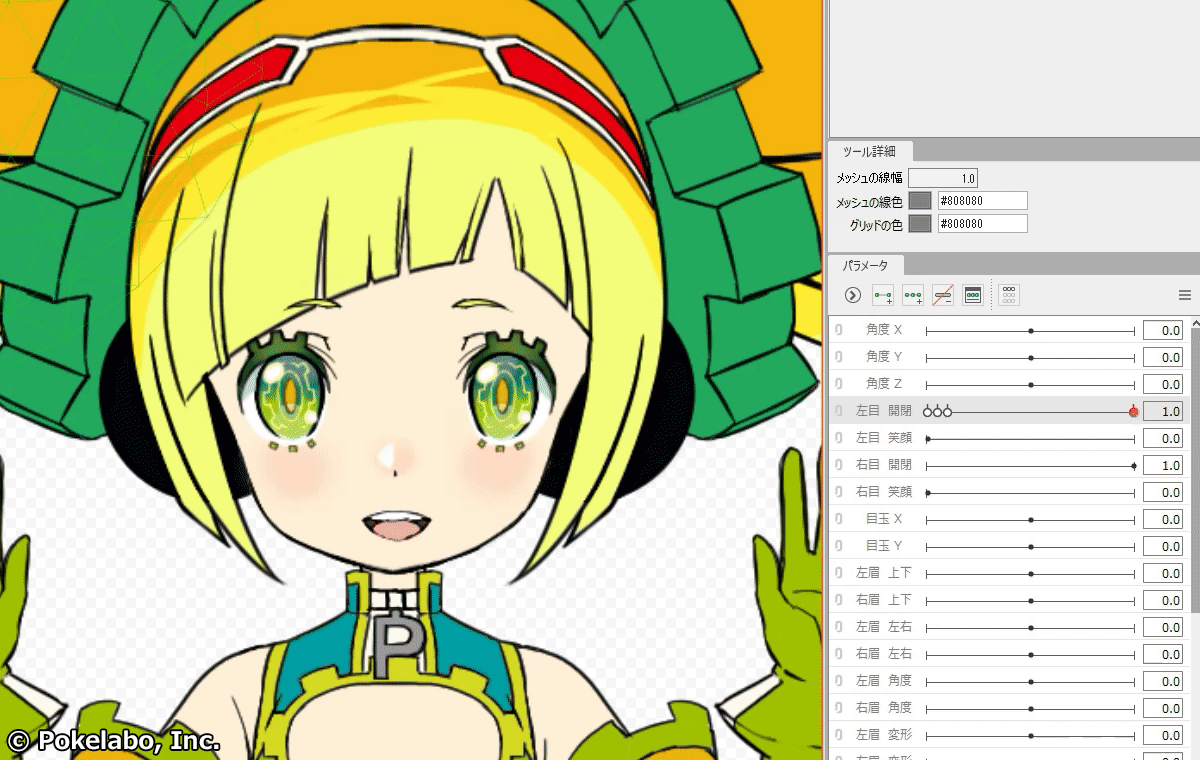Image resolution: width=1200 pixels, height=760 pixels.
Task: Click the 角度 Z slider handle
Action: (x=1031, y=384)
